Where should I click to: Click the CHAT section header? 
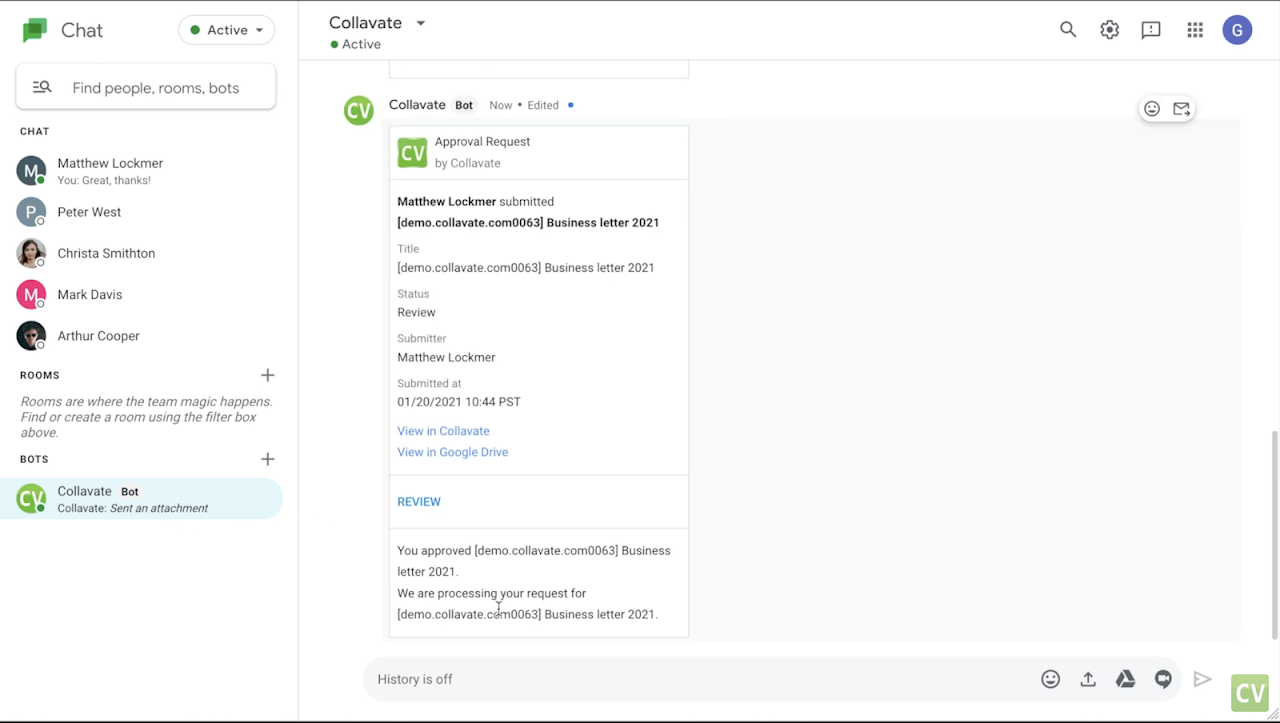pyautogui.click(x=35, y=131)
